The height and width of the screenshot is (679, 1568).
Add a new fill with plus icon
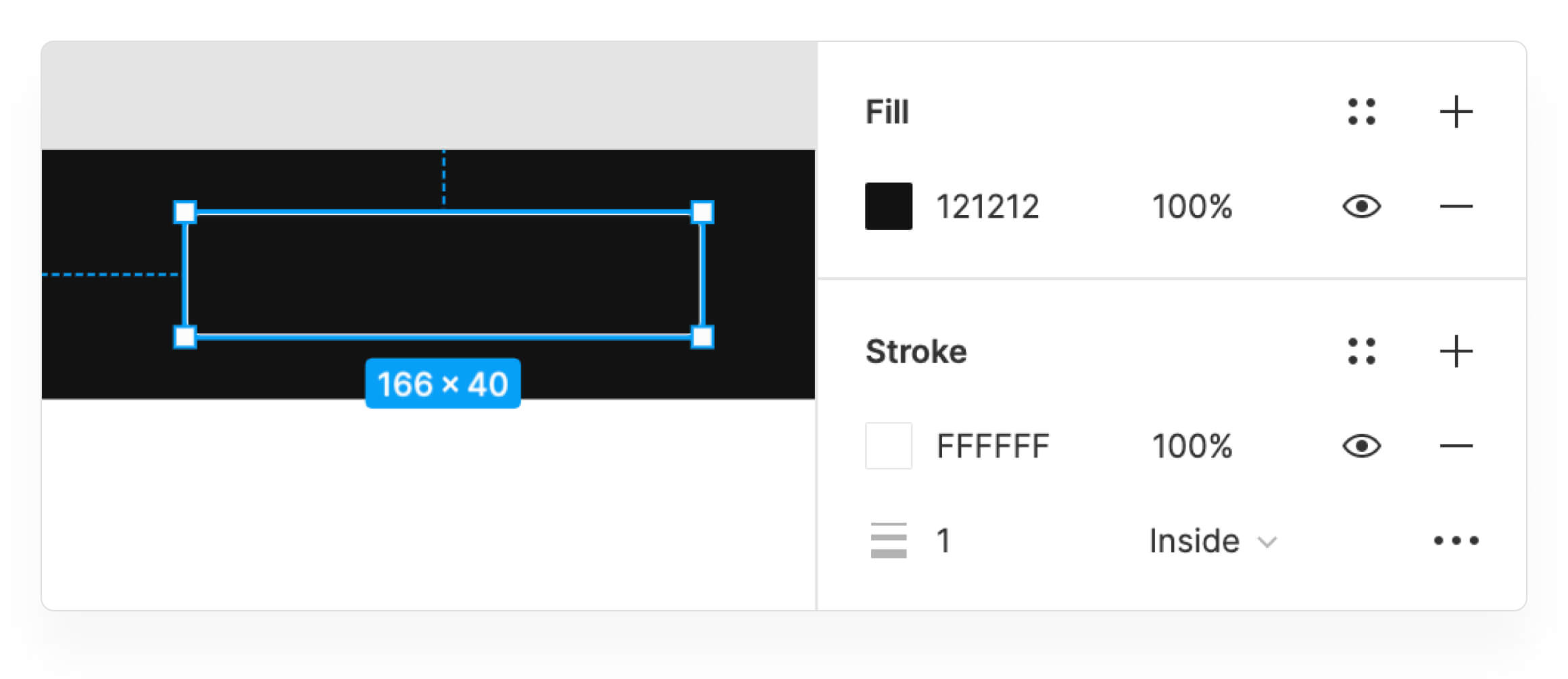[1456, 112]
